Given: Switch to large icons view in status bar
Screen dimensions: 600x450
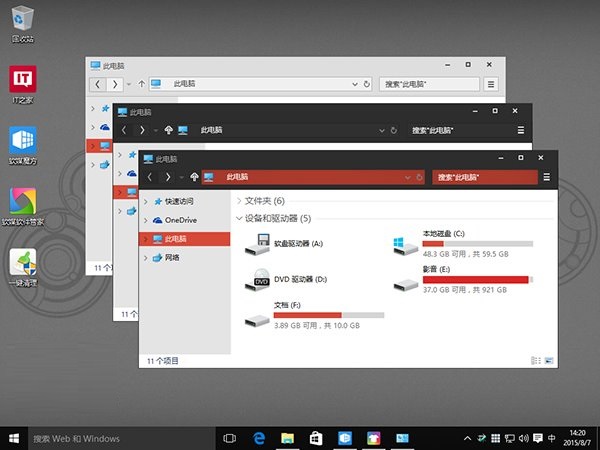Looking at the screenshot, I should [549, 359].
